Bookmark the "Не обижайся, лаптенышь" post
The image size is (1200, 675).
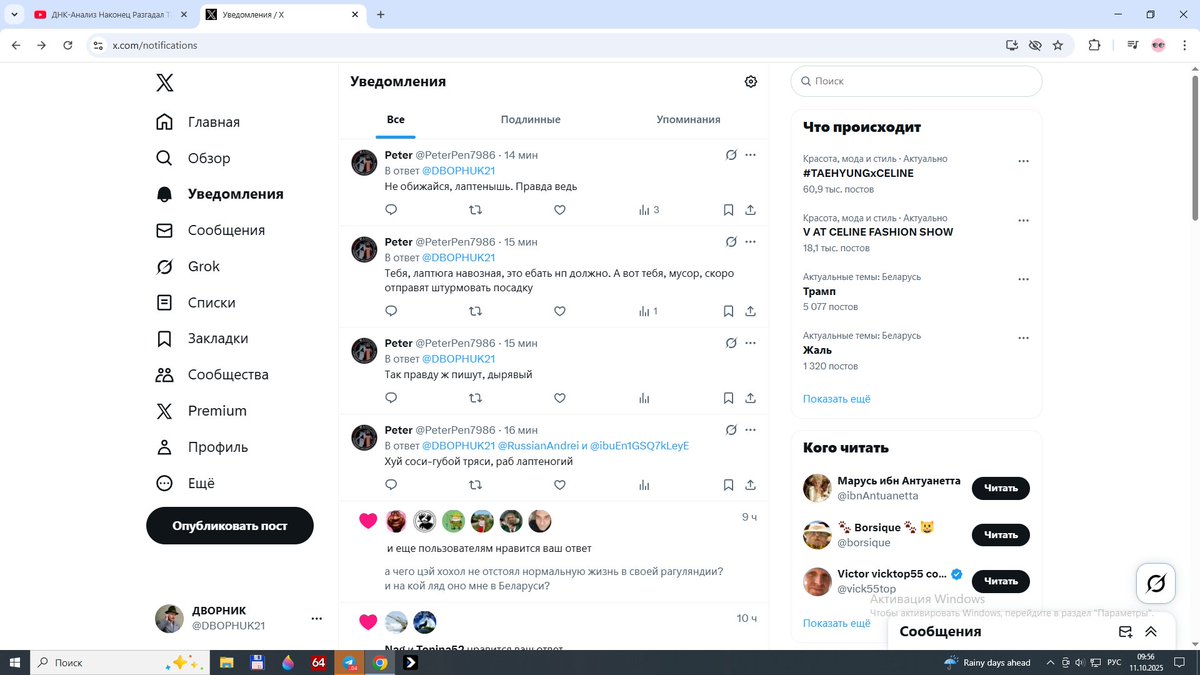[x=728, y=210]
